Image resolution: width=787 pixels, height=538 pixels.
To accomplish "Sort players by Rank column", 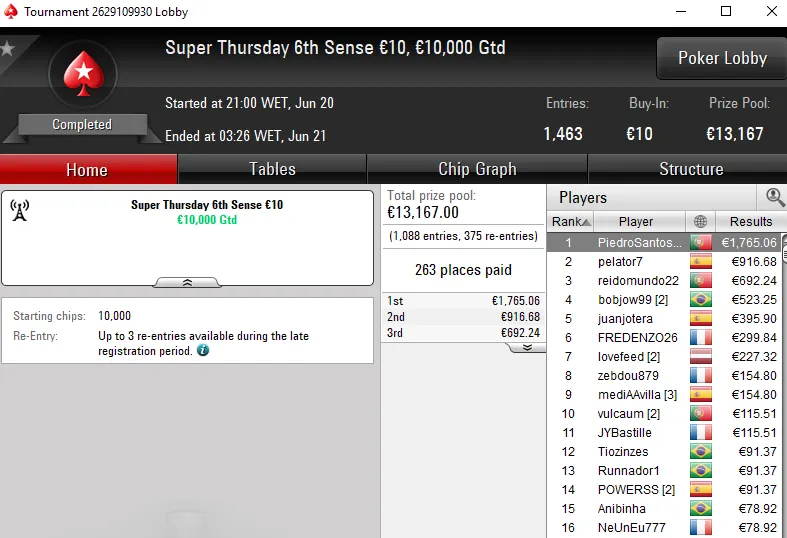I will (570, 222).
